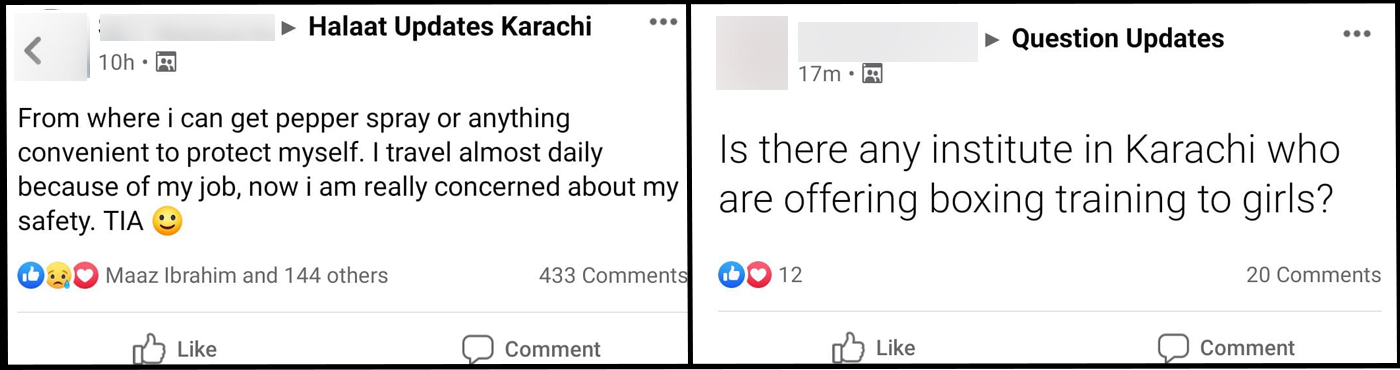Click thumbs-up Like icon on pepper spray post
Screen dimensions: 1400x370
149,348
